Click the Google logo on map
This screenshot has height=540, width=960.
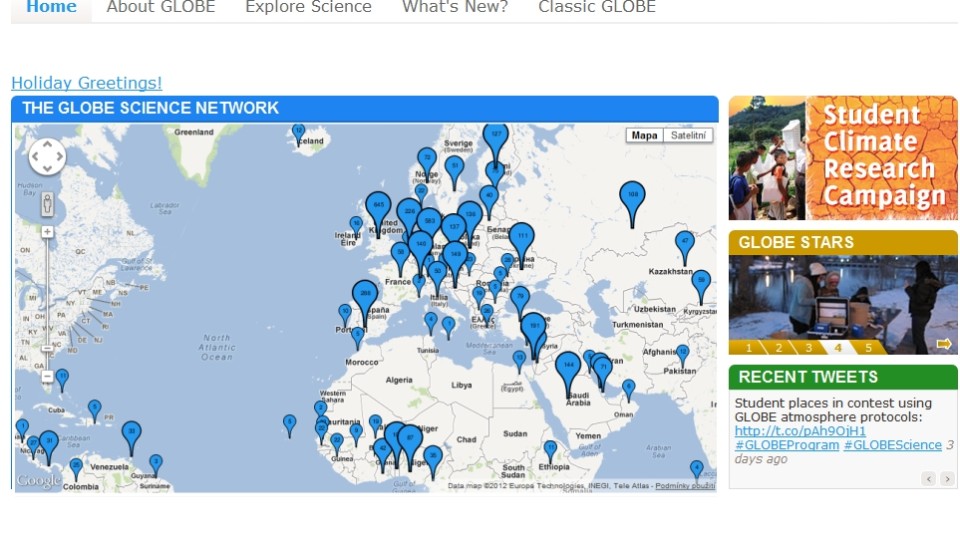pyautogui.click(x=39, y=481)
